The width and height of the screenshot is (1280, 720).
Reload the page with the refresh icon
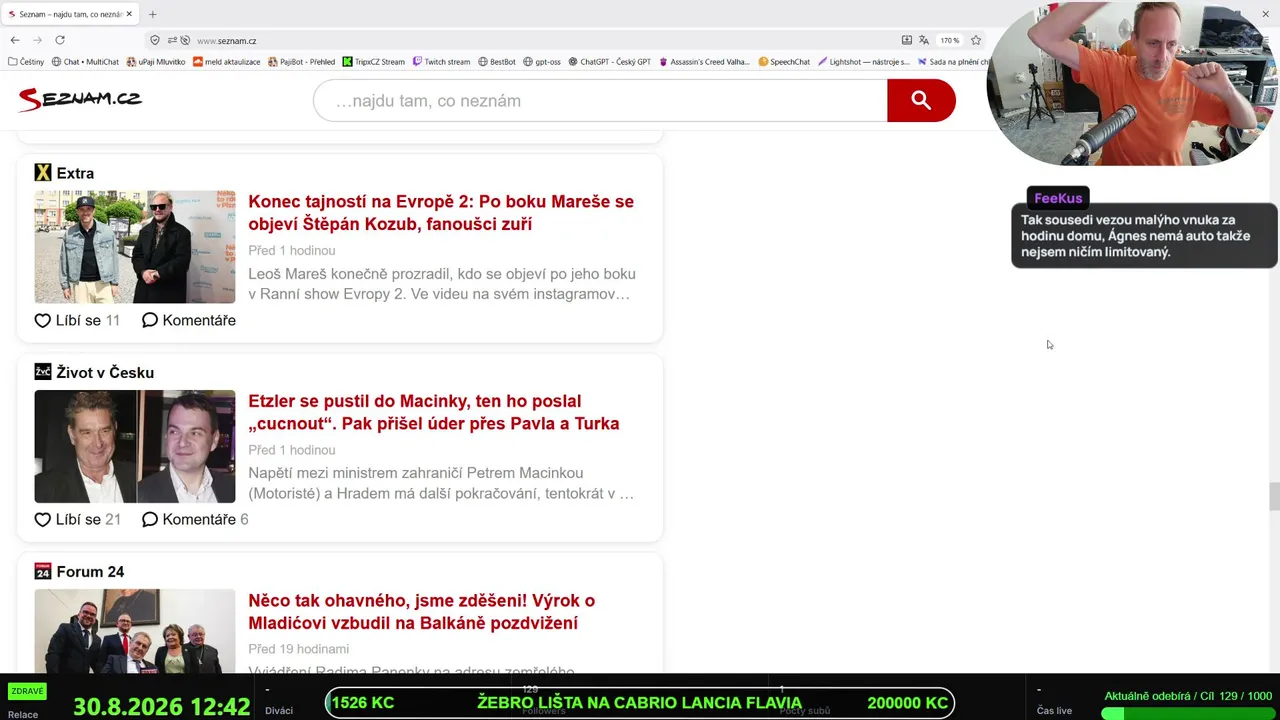coord(60,40)
